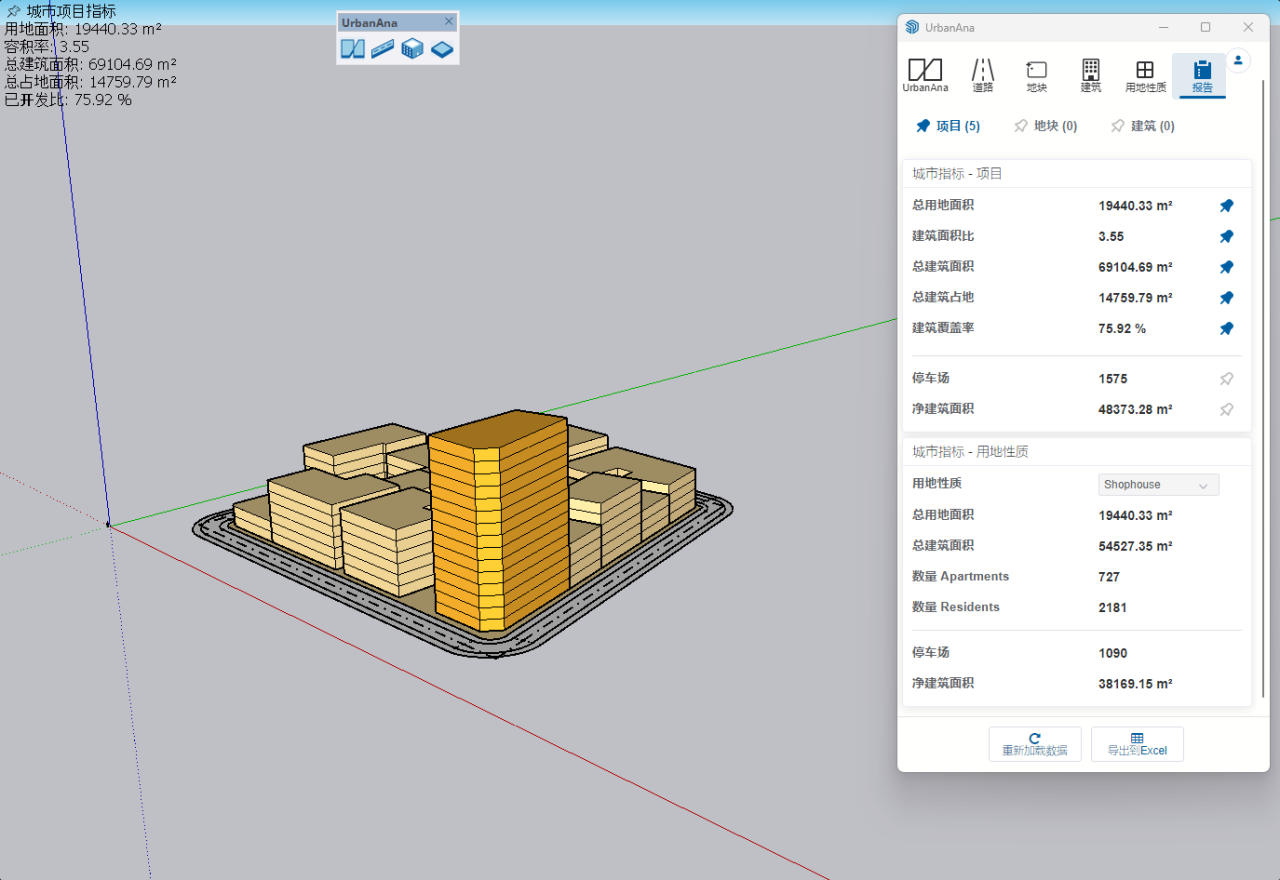Select the 报告 report tab
The height and width of the screenshot is (880, 1280).
1202,75
